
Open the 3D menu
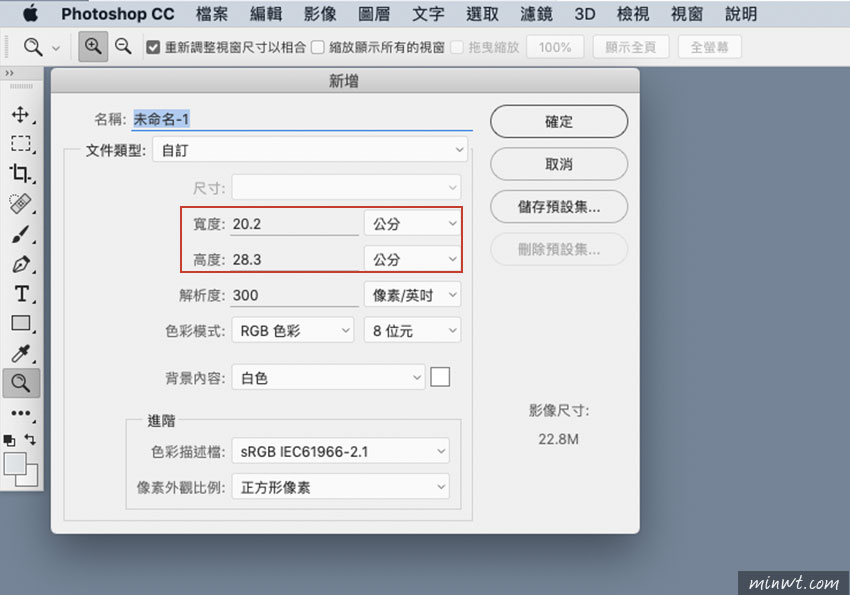coord(585,14)
